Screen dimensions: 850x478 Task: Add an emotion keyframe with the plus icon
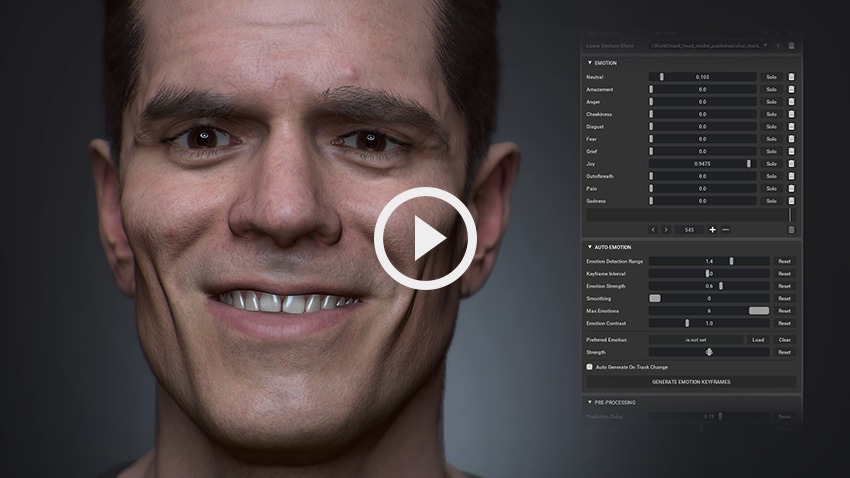point(713,230)
